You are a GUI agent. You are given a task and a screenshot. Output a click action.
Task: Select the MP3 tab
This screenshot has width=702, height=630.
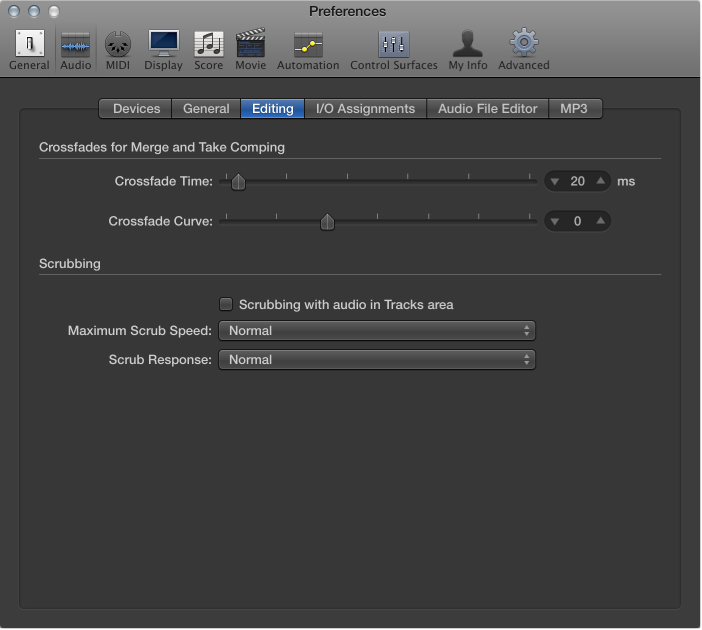(574, 109)
